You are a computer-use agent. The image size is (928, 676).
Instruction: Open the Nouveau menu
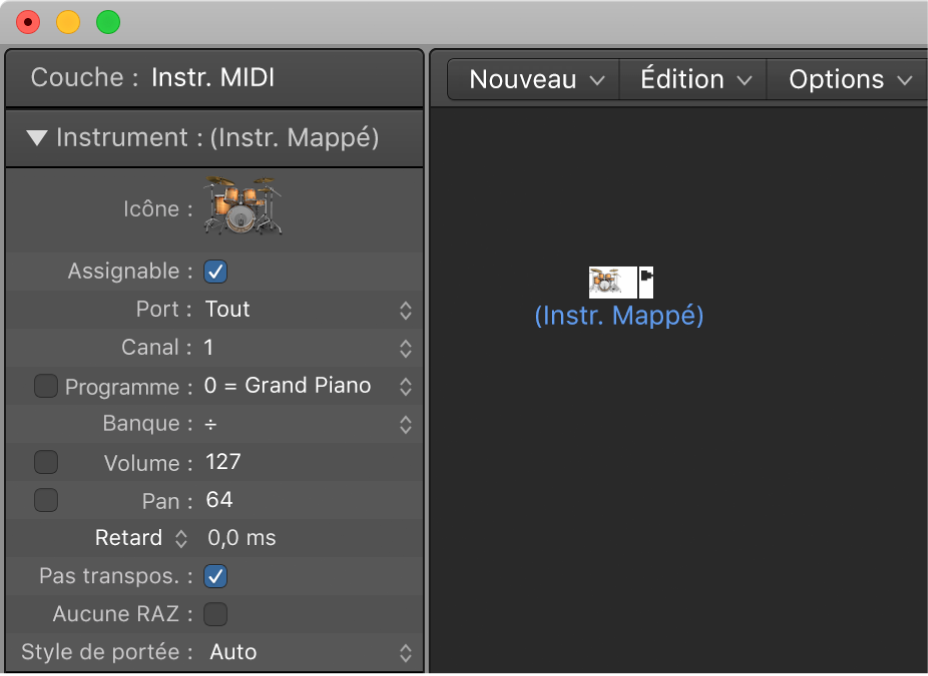point(536,80)
